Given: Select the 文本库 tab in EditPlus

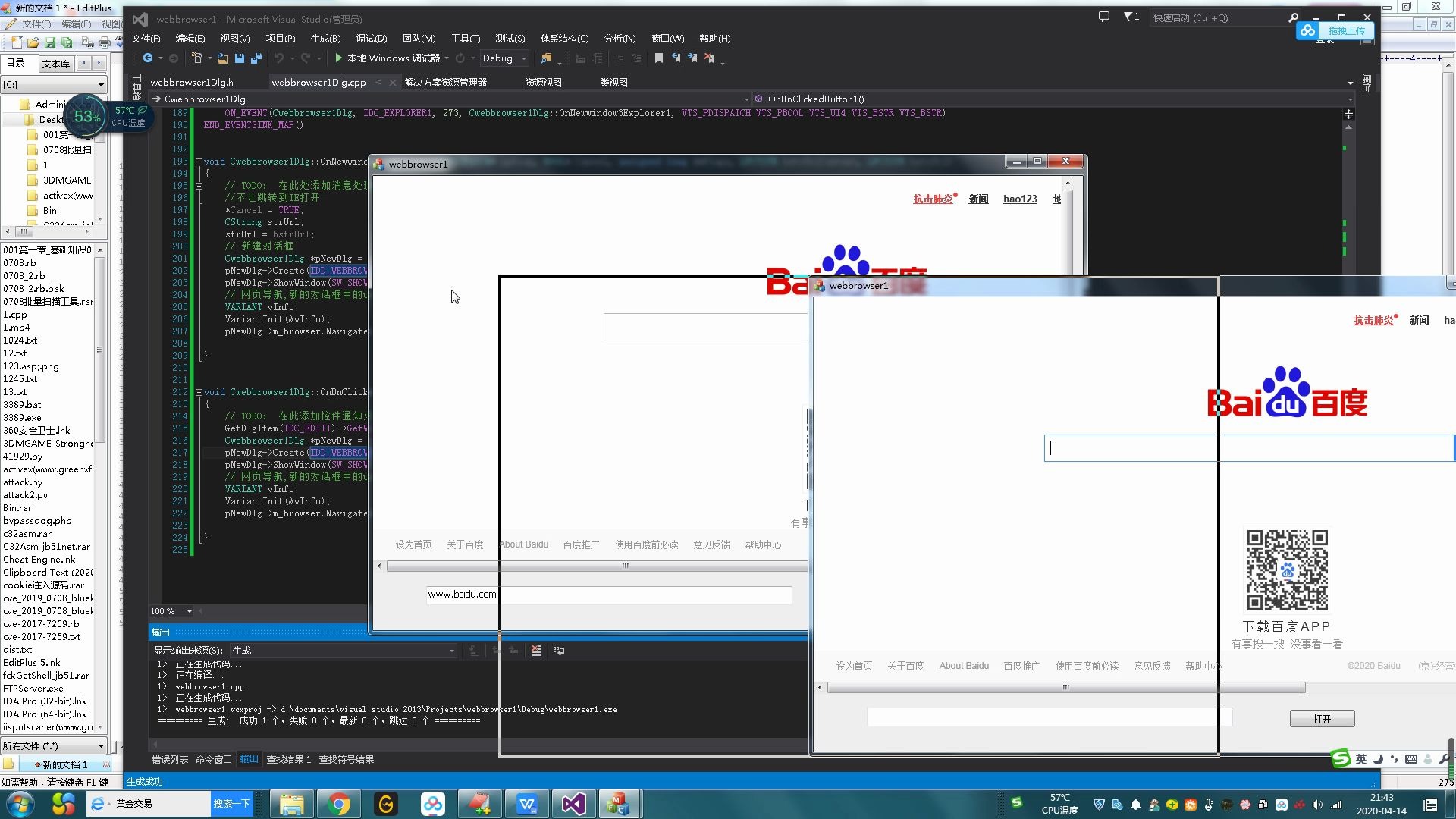Looking at the screenshot, I should coord(56,64).
